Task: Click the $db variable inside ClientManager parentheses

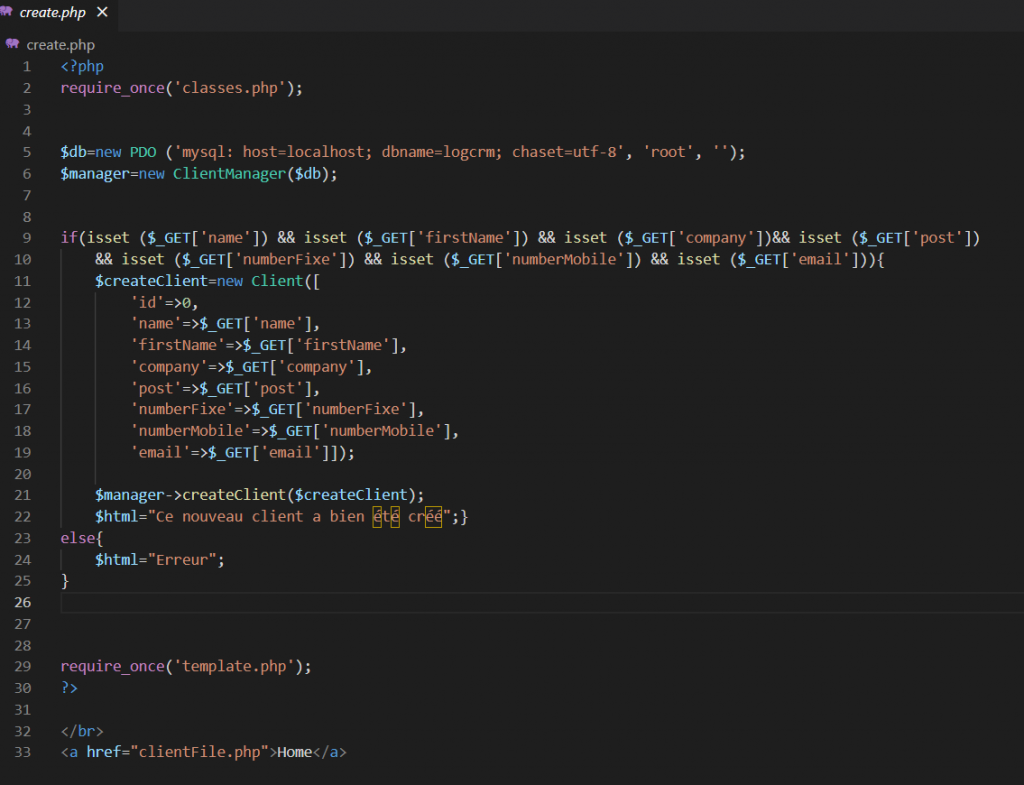Action: pyautogui.click(x=308, y=174)
